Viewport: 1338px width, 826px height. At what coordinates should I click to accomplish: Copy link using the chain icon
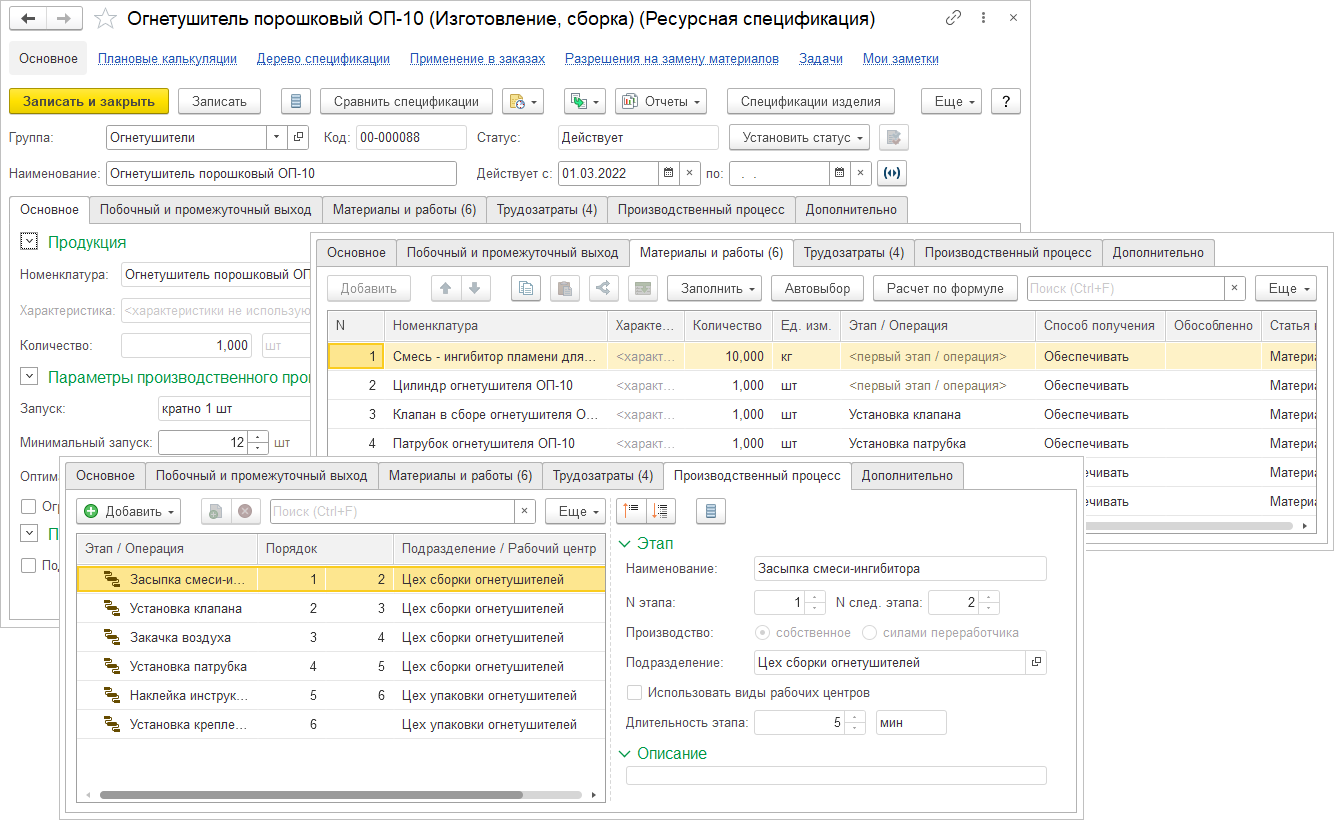(955, 19)
